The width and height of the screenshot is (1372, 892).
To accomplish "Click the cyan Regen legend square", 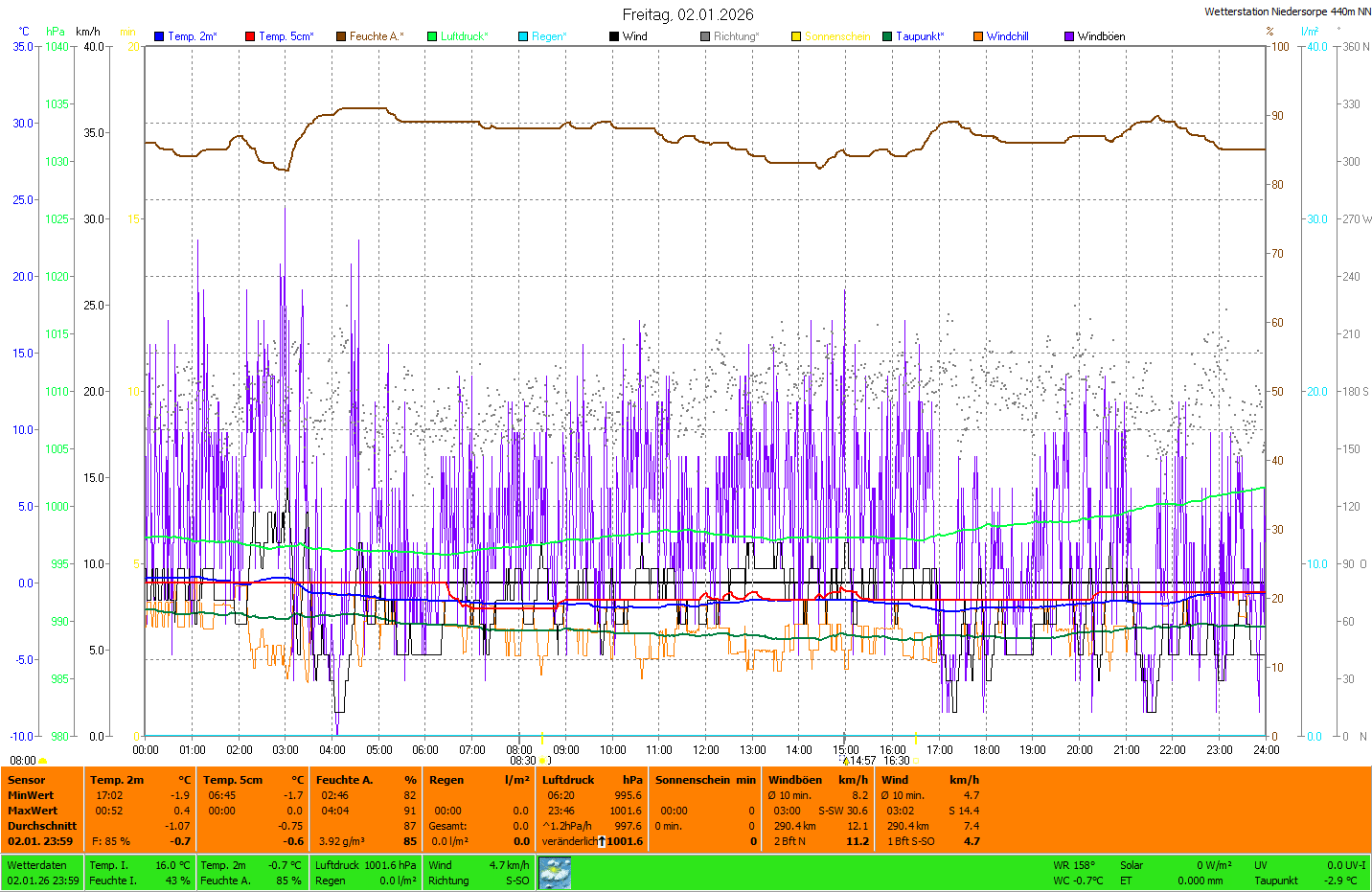I will pyautogui.click(x=523, y=36).
